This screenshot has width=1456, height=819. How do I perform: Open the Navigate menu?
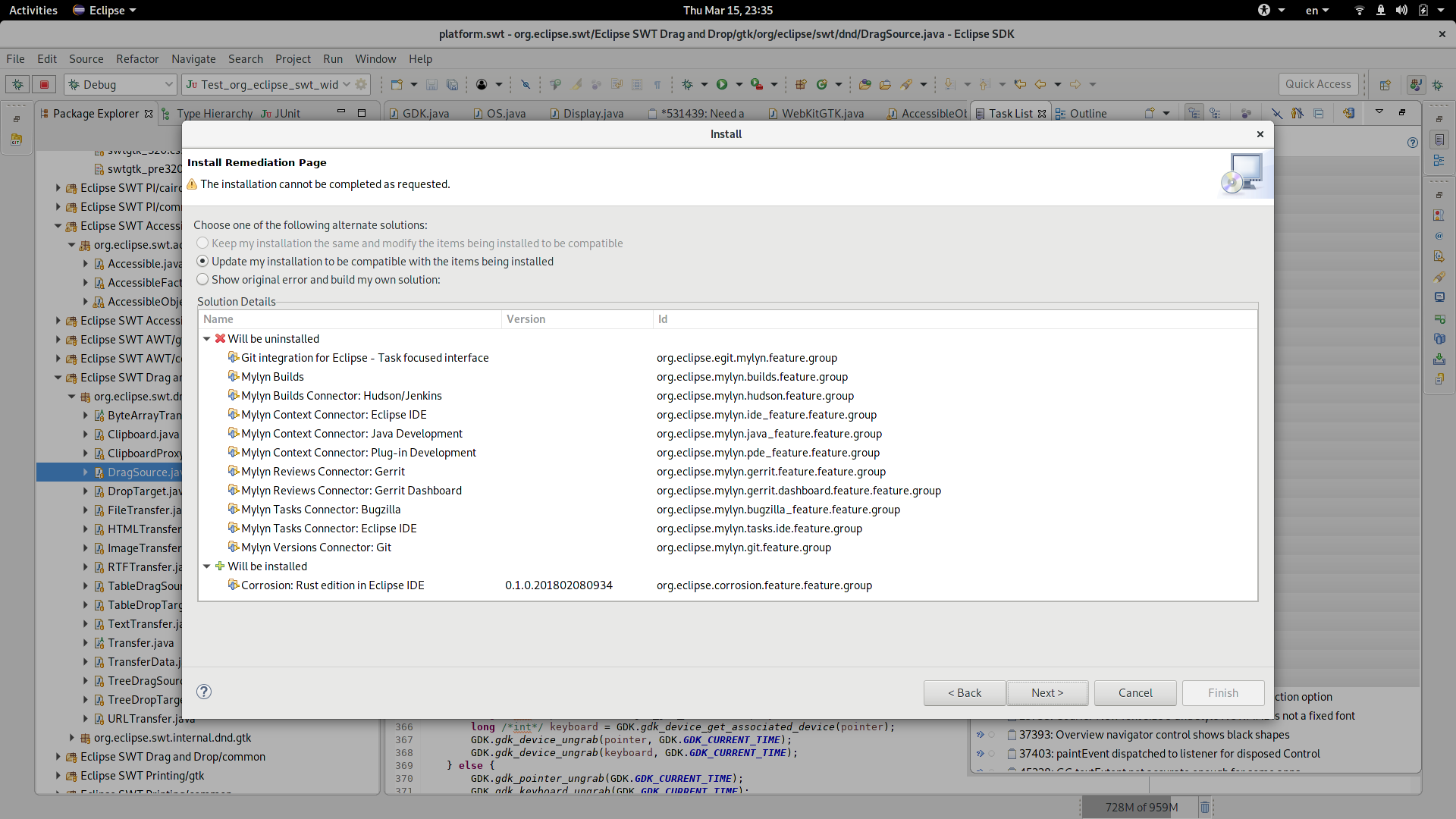[x=193, y=59]
